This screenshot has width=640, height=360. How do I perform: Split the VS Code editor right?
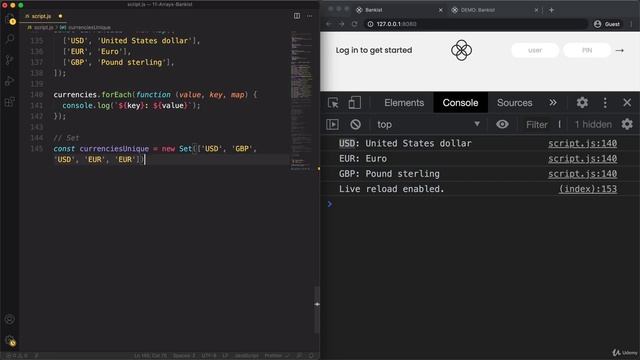(297, 16)
